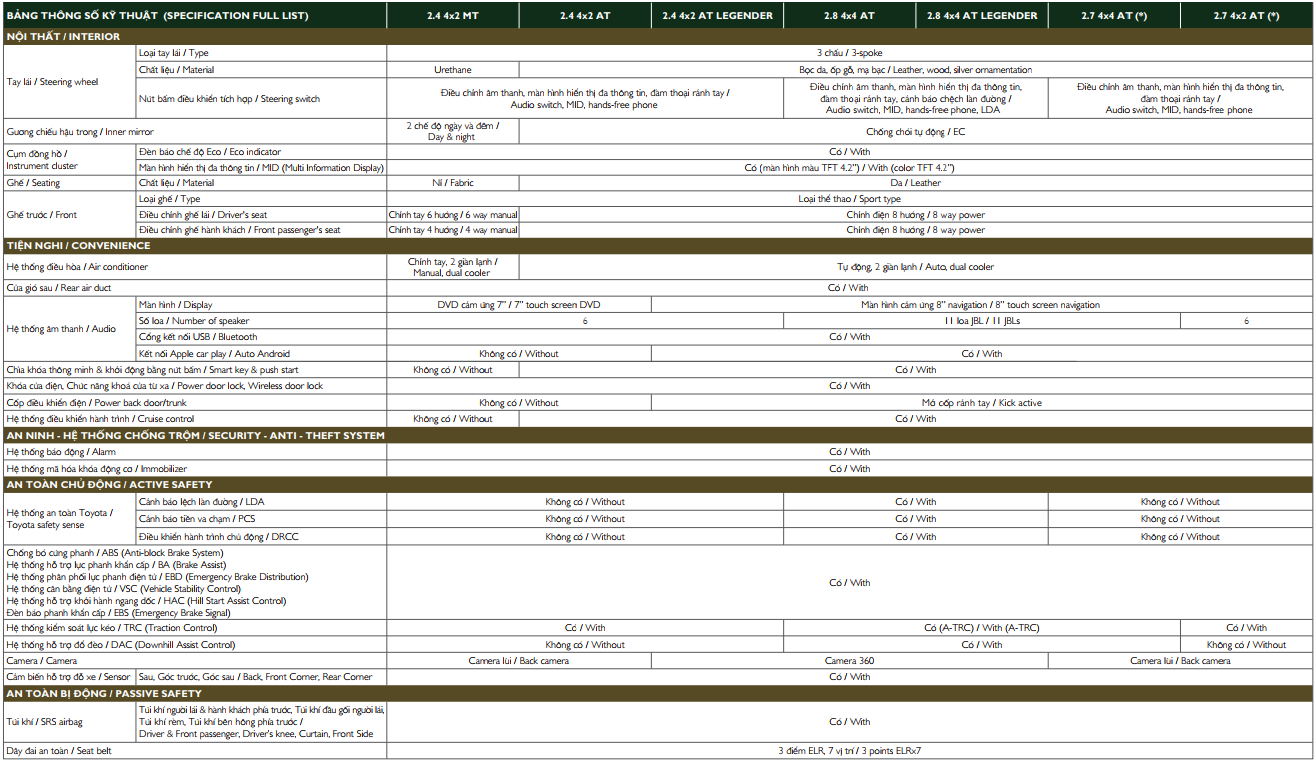Click the AN TOÀN BỊ ĐỘNG / PASSIVE SAFETY bar

[658, 693]
